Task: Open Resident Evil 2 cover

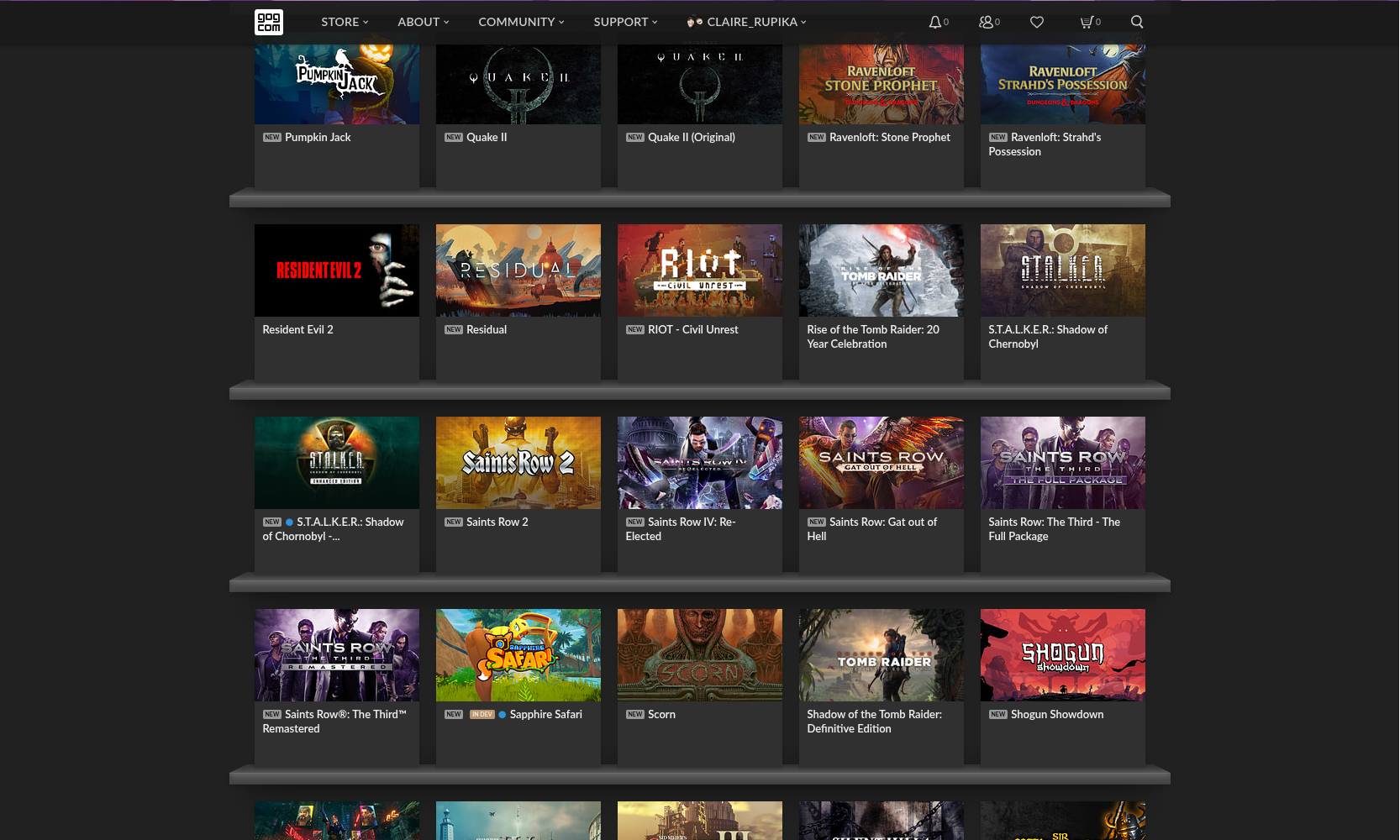Action: pos(337,270)
